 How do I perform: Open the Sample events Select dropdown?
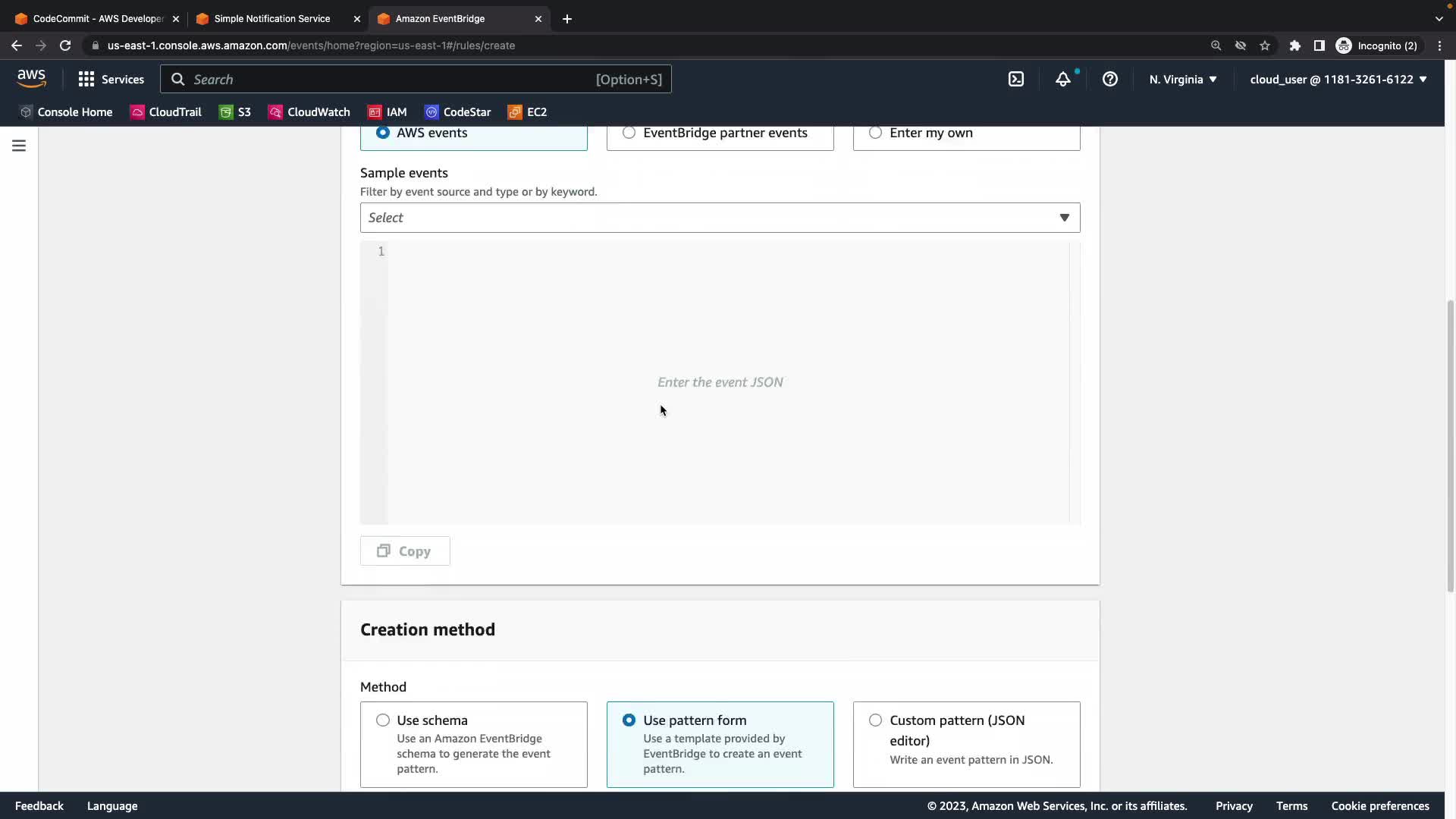click(720, 218)
